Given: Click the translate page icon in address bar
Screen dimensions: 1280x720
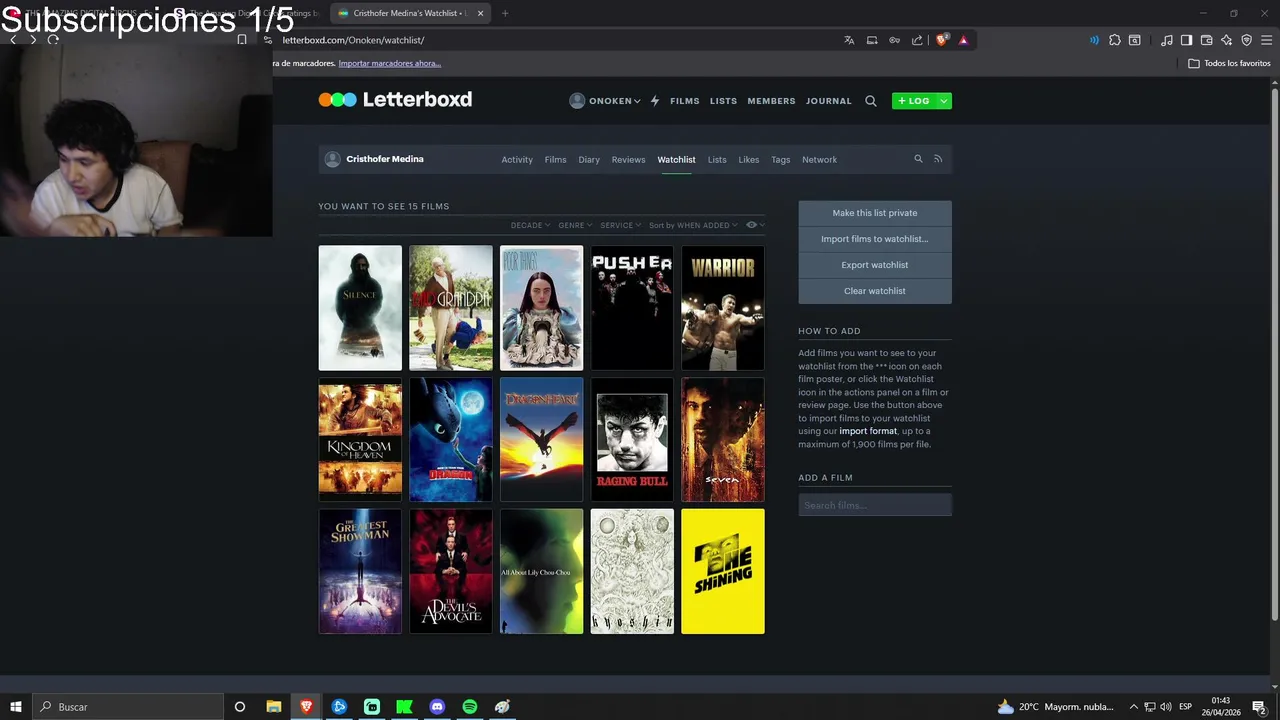Looking at the screenshot, I should (x=849, y=40).
